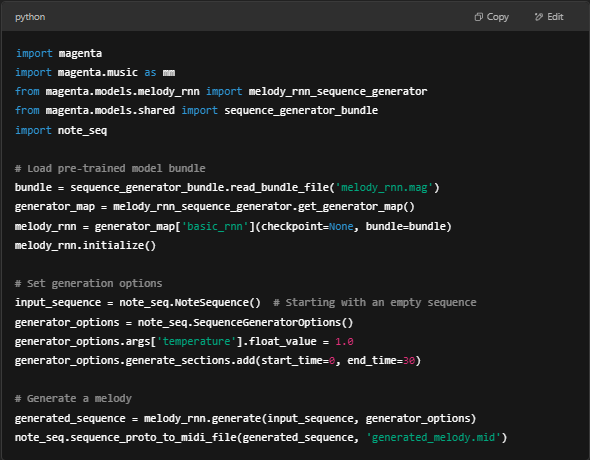Click the None keyword in checkpoint argument
The image size is (590, 460).
tap(341, 226)
